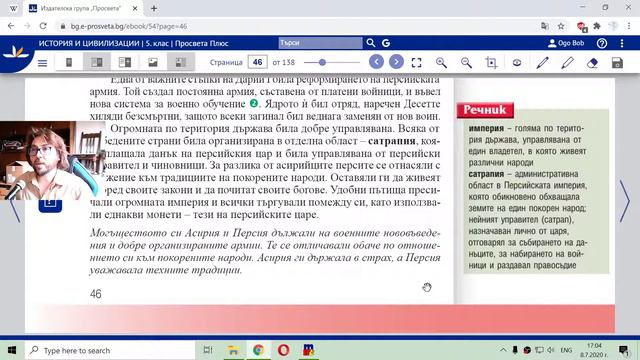
Task: Open Chrome from the taskbar
Action: pyautogui.click(x=258, y=350)
